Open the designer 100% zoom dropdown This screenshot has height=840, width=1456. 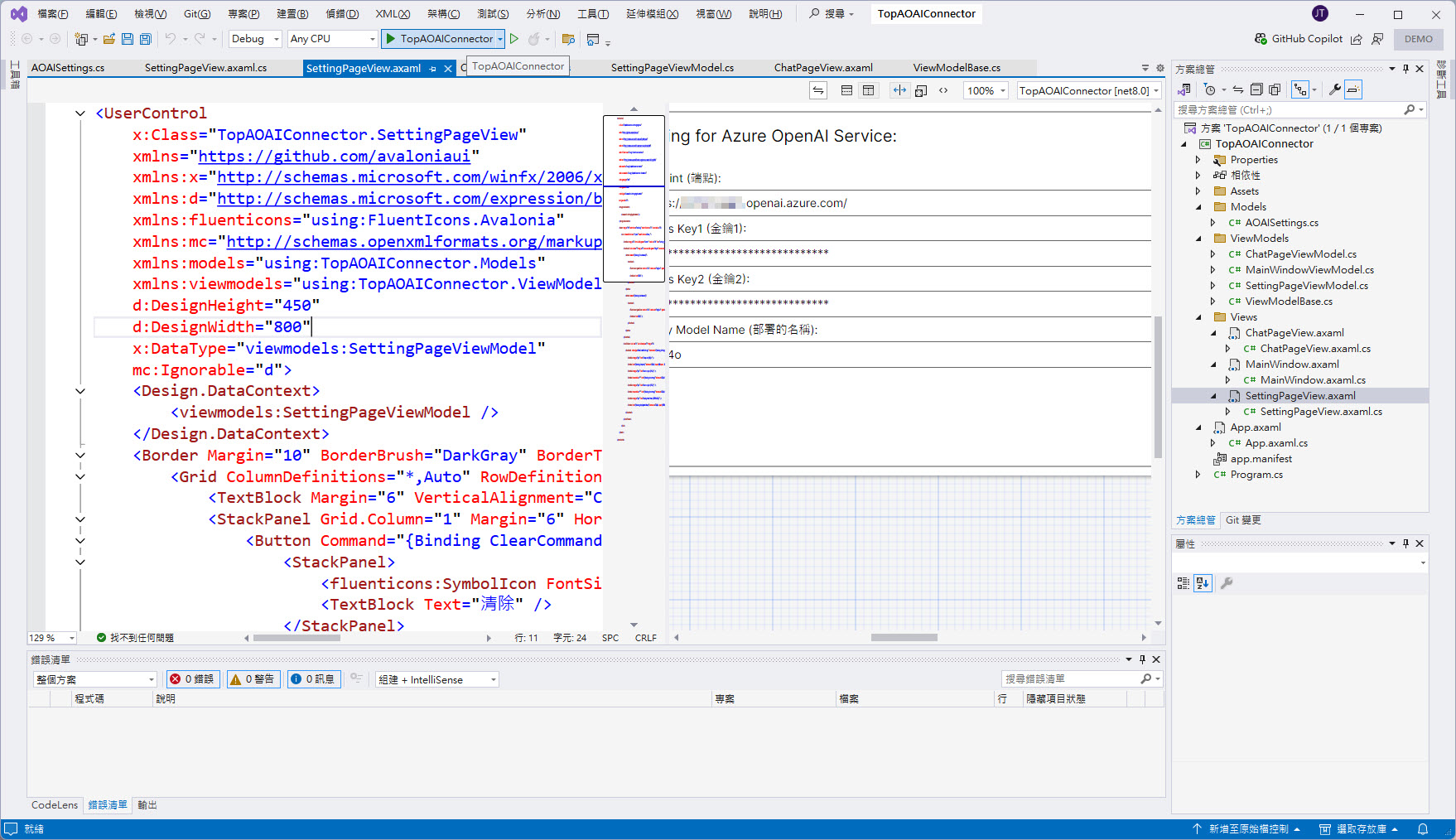[986, 90]
